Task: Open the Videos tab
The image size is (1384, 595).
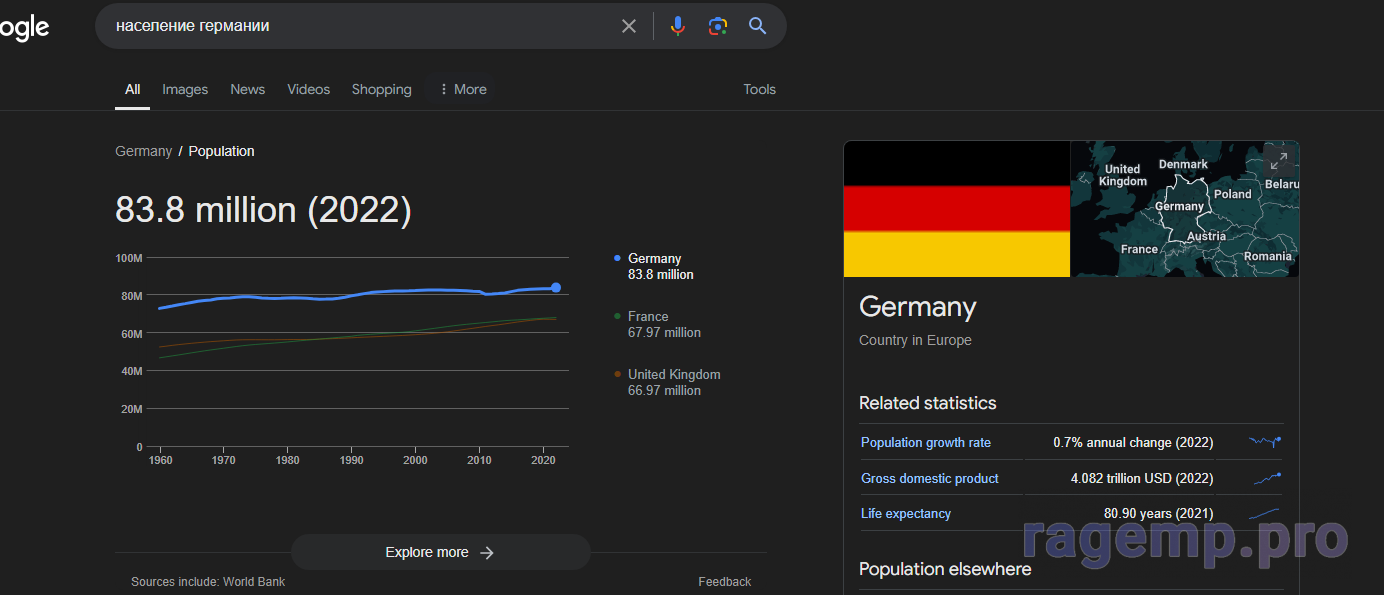Action: [x=308, y=89]
